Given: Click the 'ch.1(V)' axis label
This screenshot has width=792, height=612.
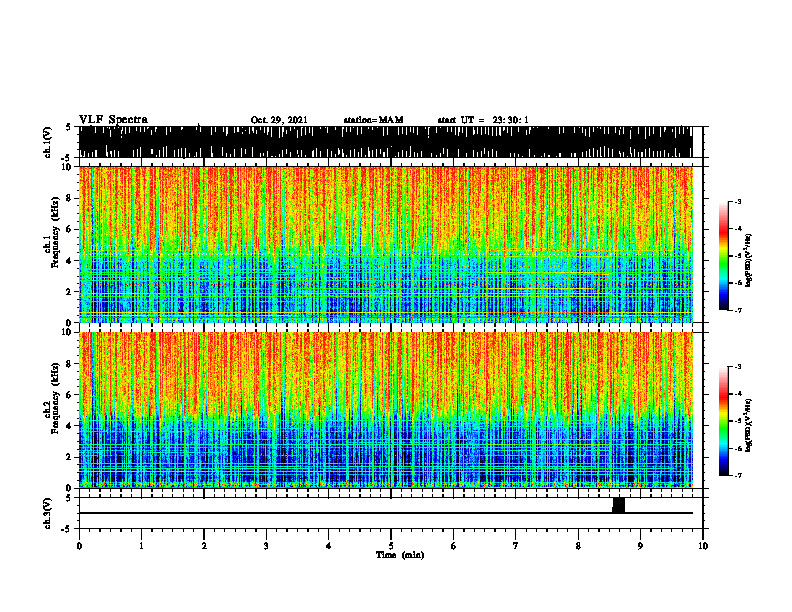Looking at the screenshot, I should pos(48,142).
